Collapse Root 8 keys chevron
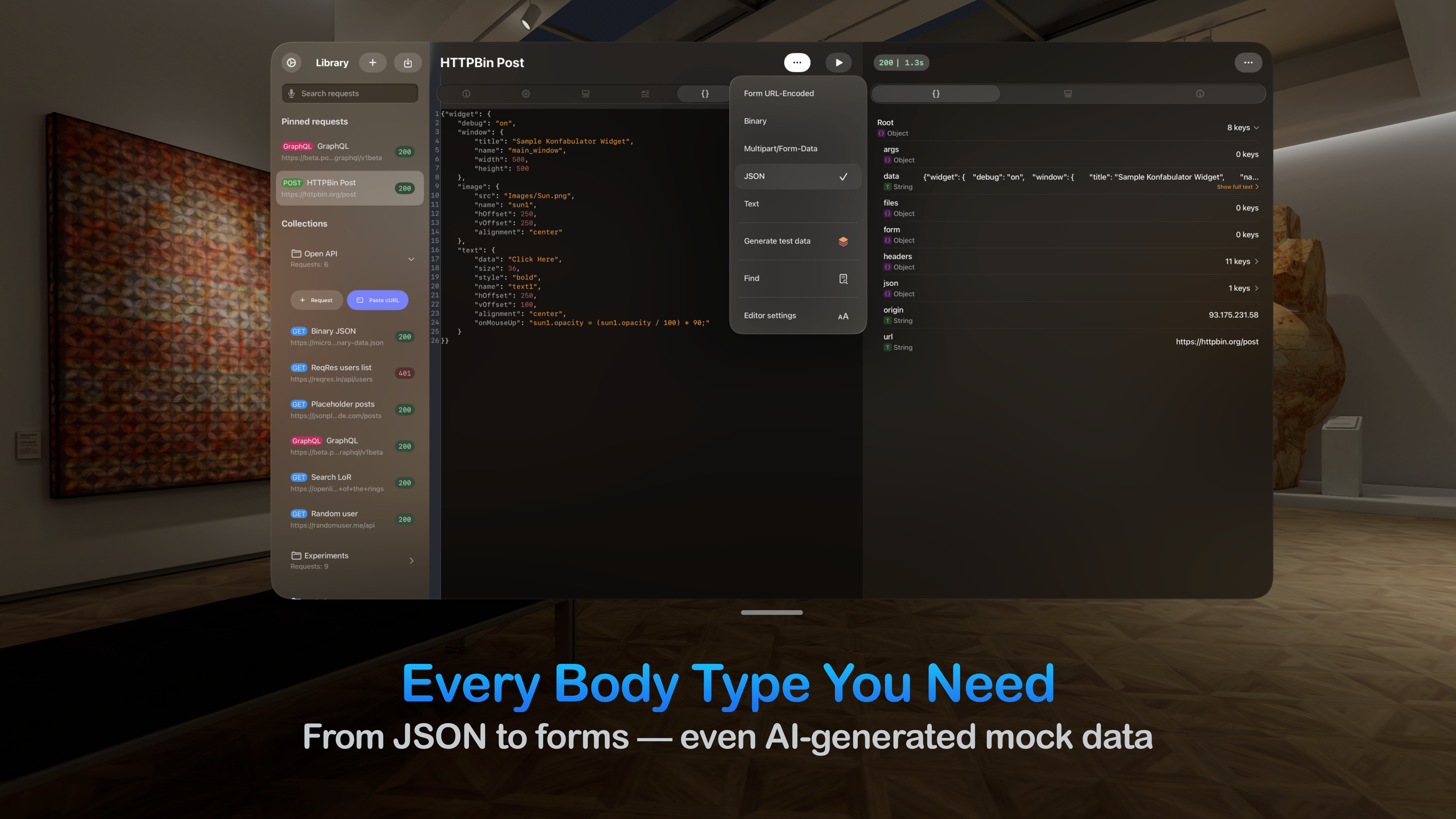This screenshot has height=819, width=1456. point(1257,128)
